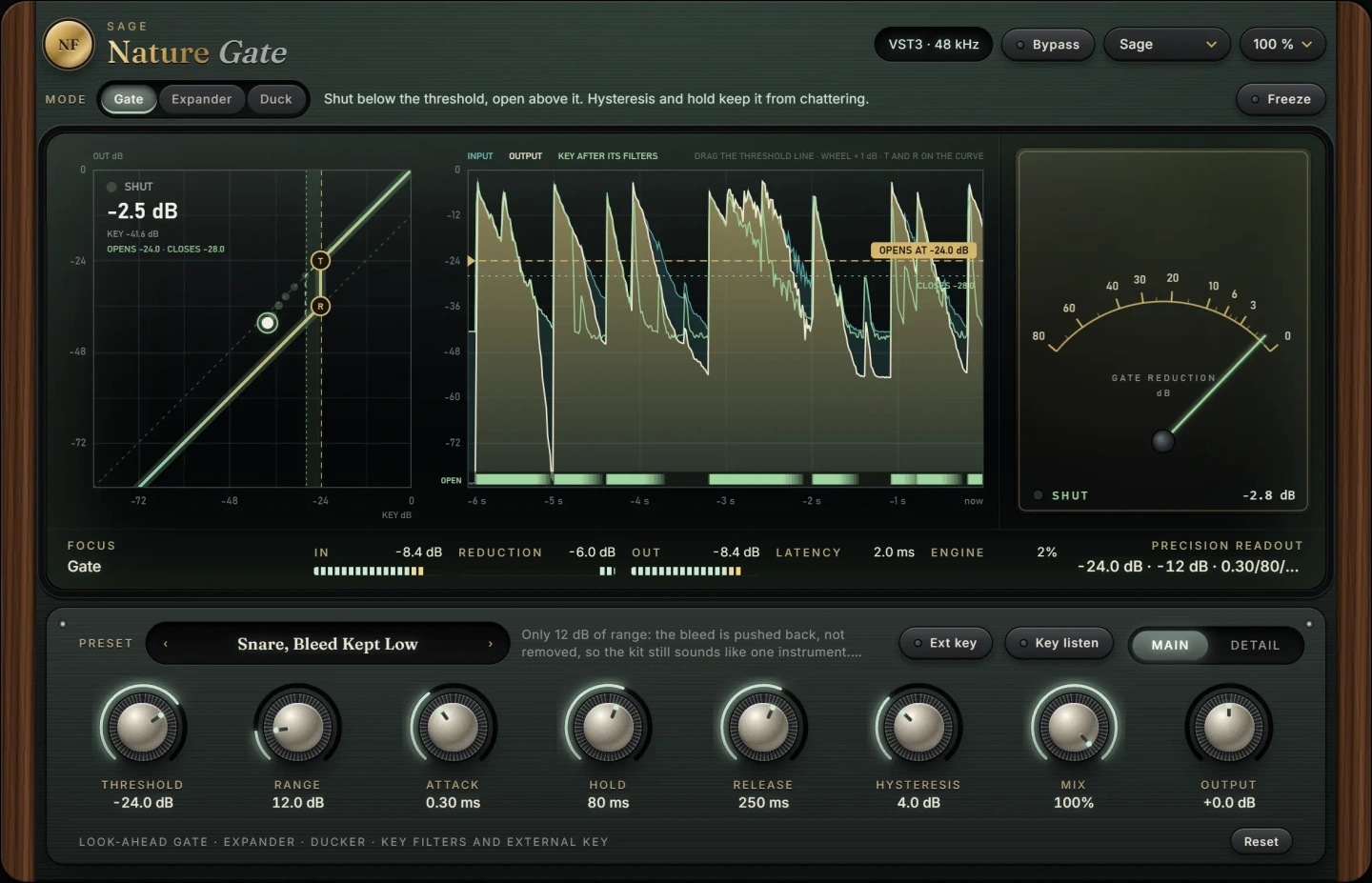Click the INPUT legend label
Image resolution: width=1372 pixels, height=883 pixels.
(480, 156)
